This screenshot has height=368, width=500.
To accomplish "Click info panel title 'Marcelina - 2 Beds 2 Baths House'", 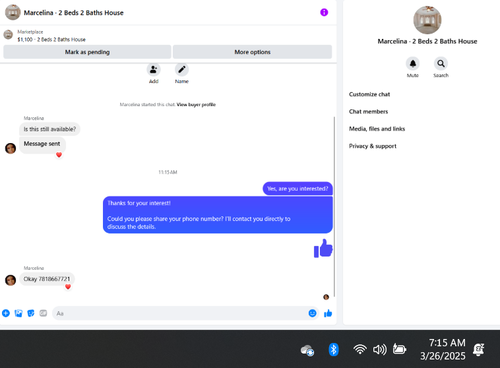I will [427, 41].
